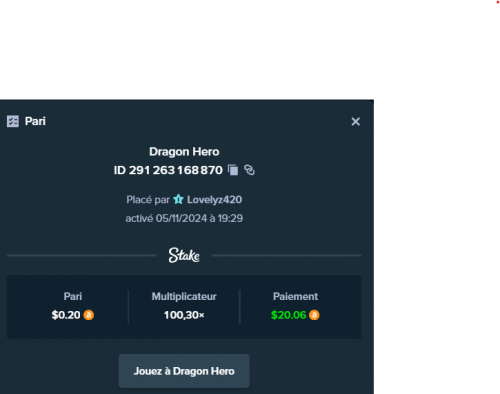Click the Paiement label
500x394 pixels.
295,296
